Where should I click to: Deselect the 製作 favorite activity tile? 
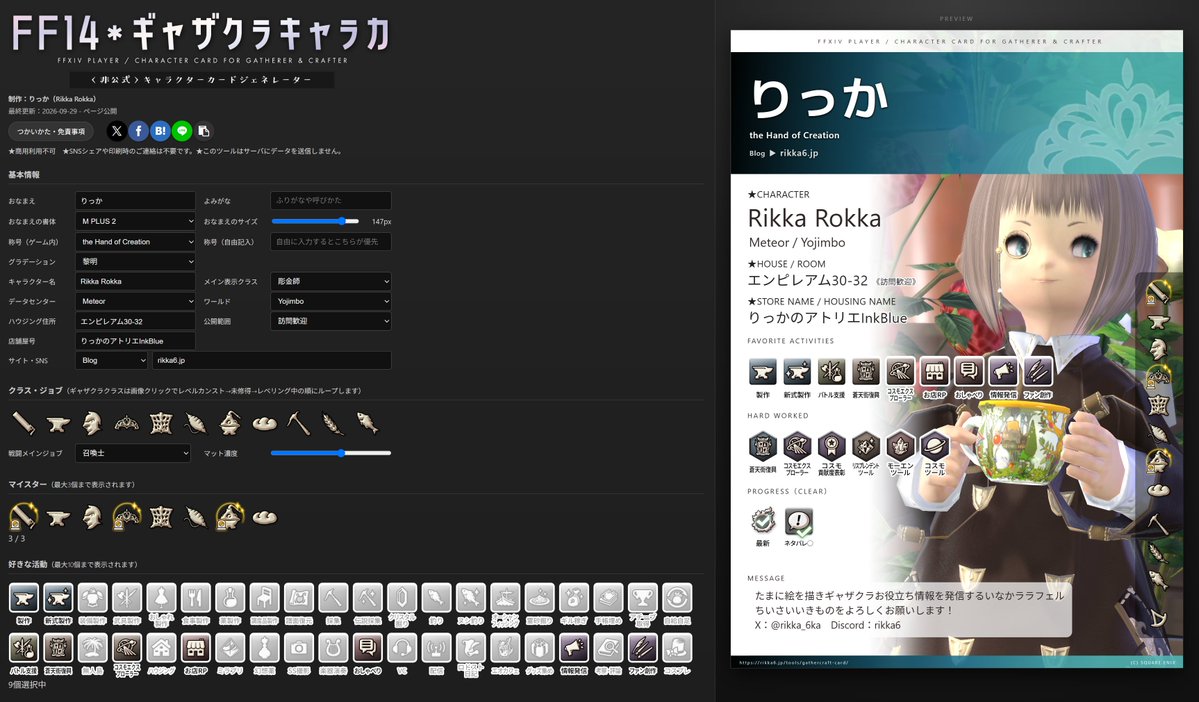tap(24, 603)
